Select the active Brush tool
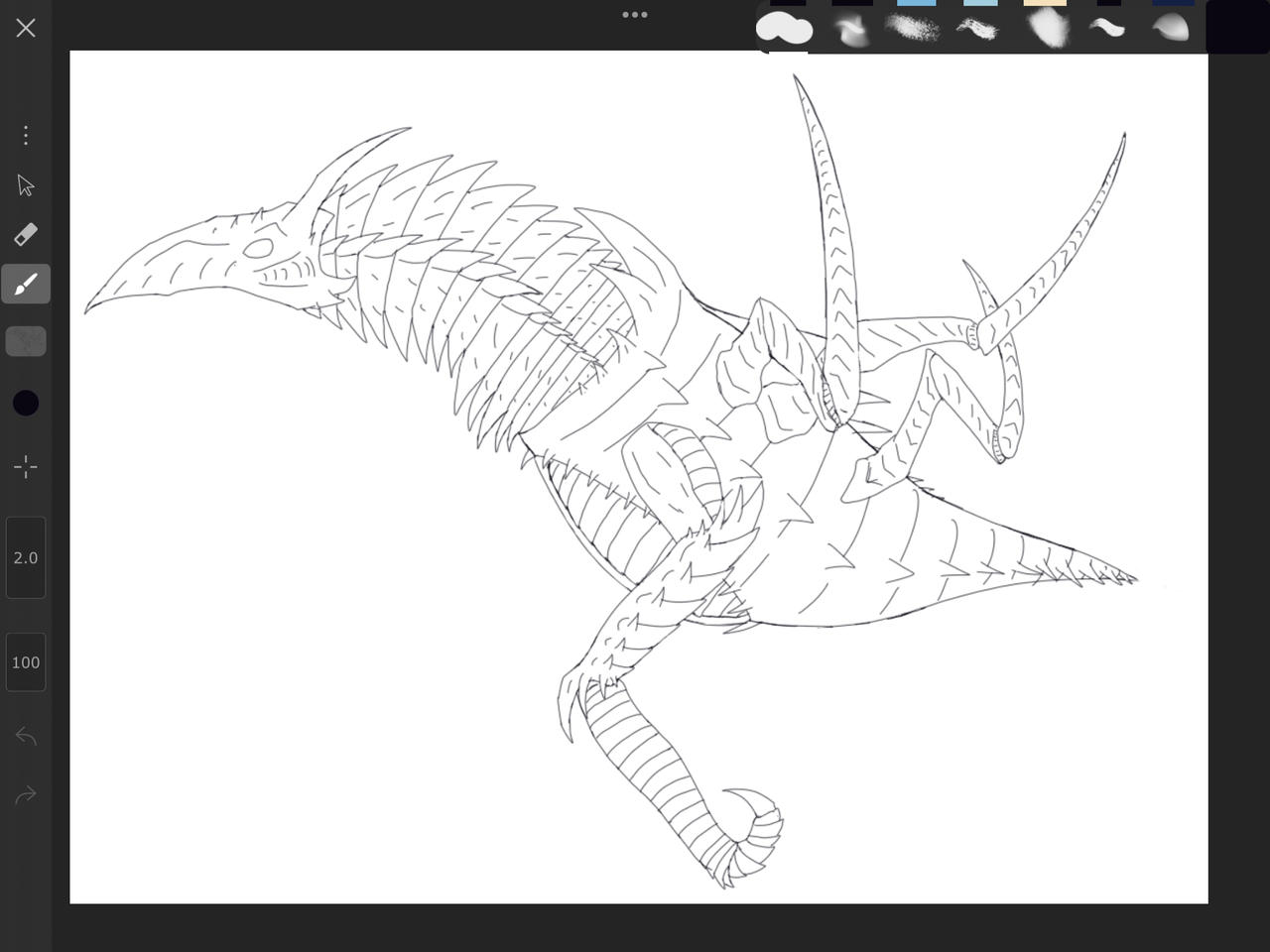 tap(26, 284)
